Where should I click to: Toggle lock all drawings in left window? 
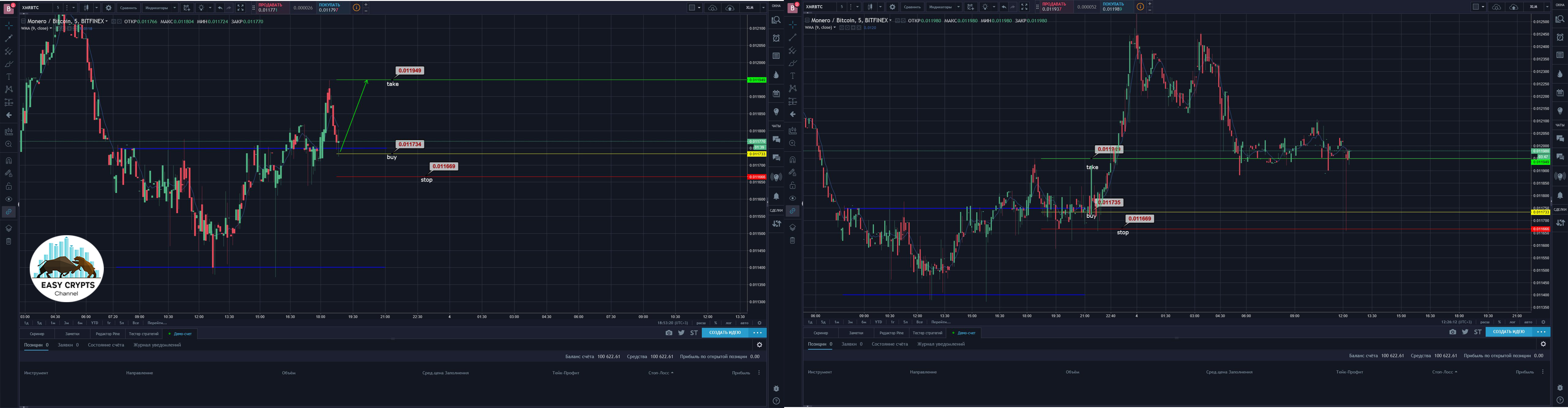pyautogui.click(x=9, y=186)
